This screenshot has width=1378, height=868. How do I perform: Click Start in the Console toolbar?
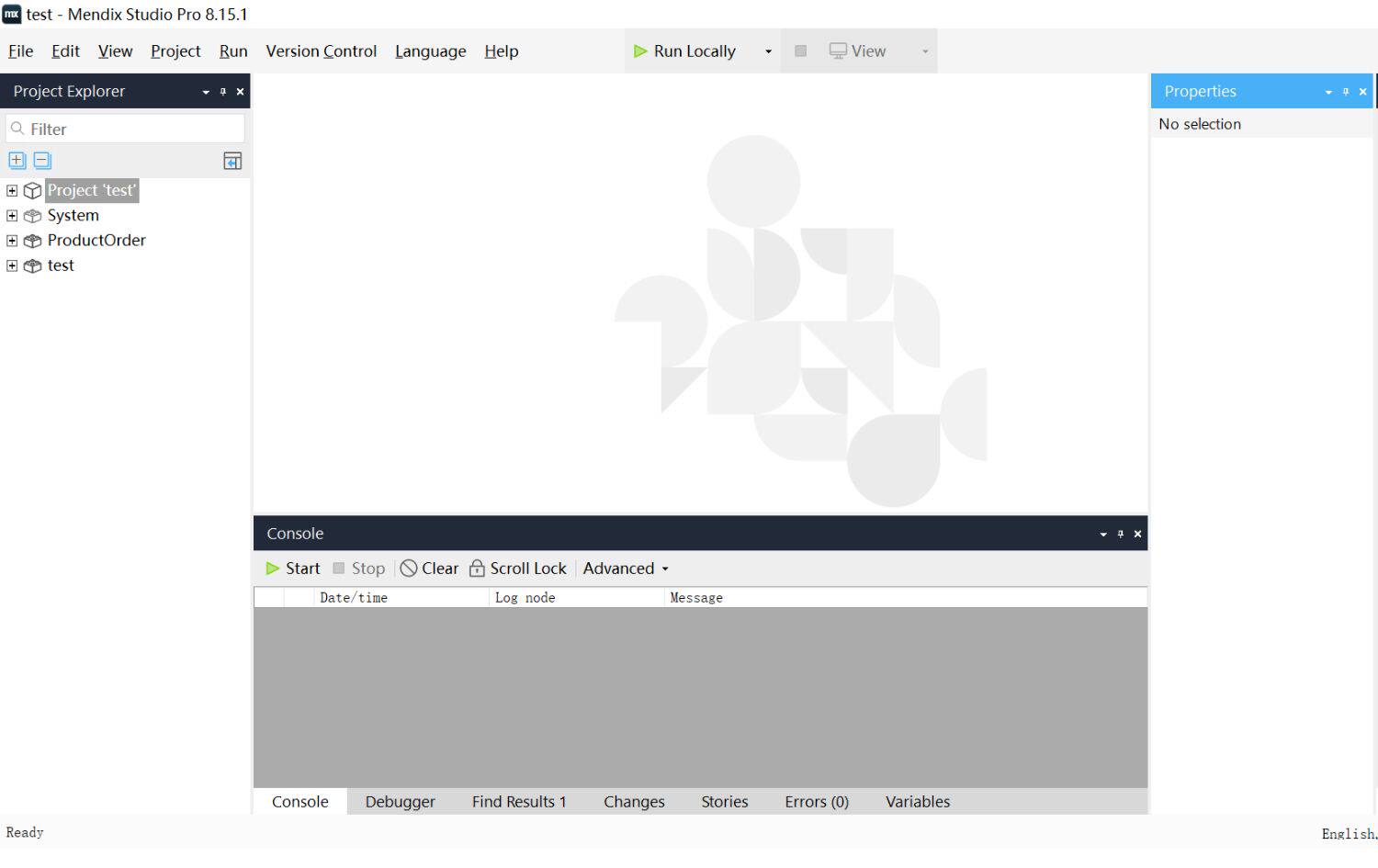[x=293, y=569]
